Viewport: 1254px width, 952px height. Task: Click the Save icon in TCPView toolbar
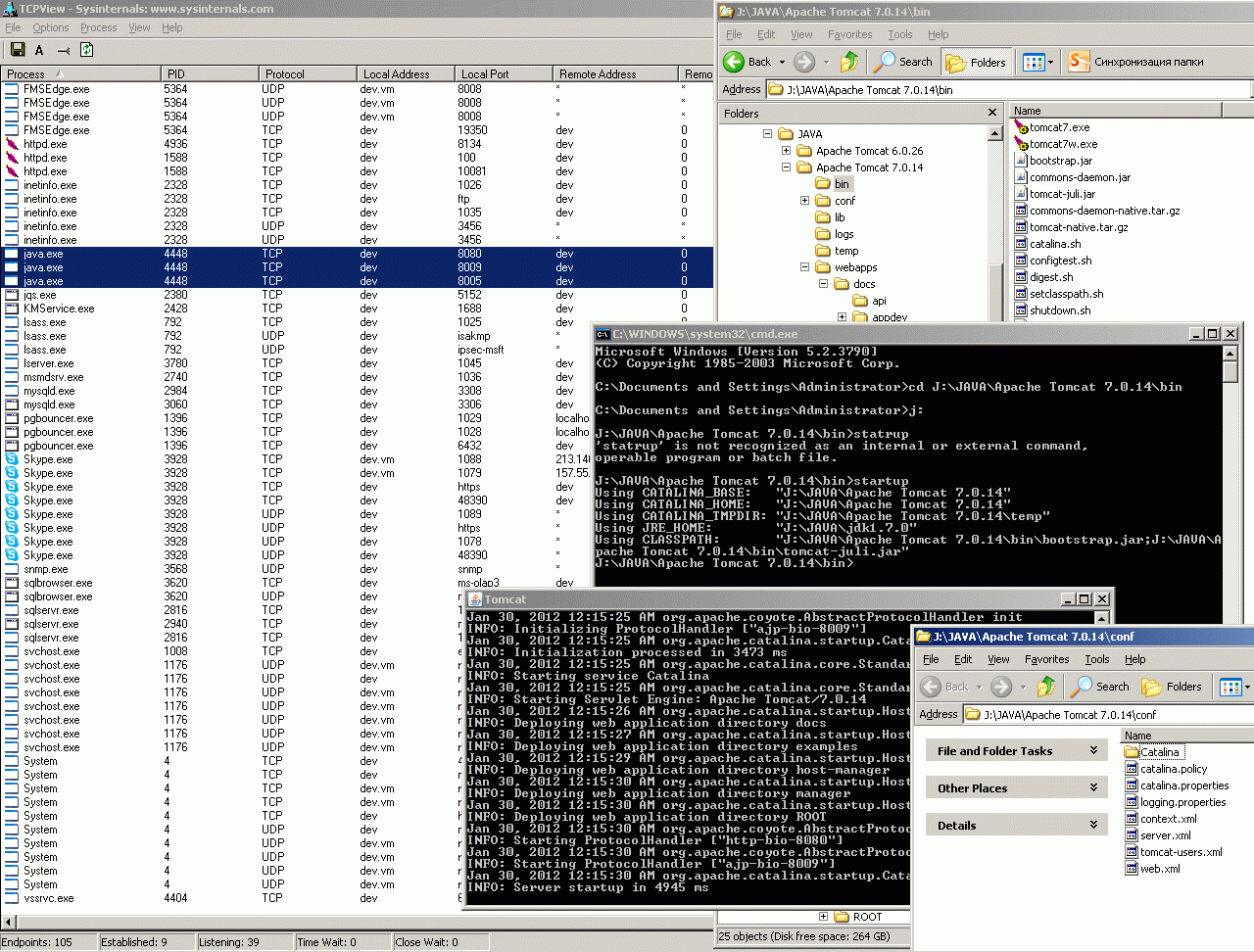[17, 50]
